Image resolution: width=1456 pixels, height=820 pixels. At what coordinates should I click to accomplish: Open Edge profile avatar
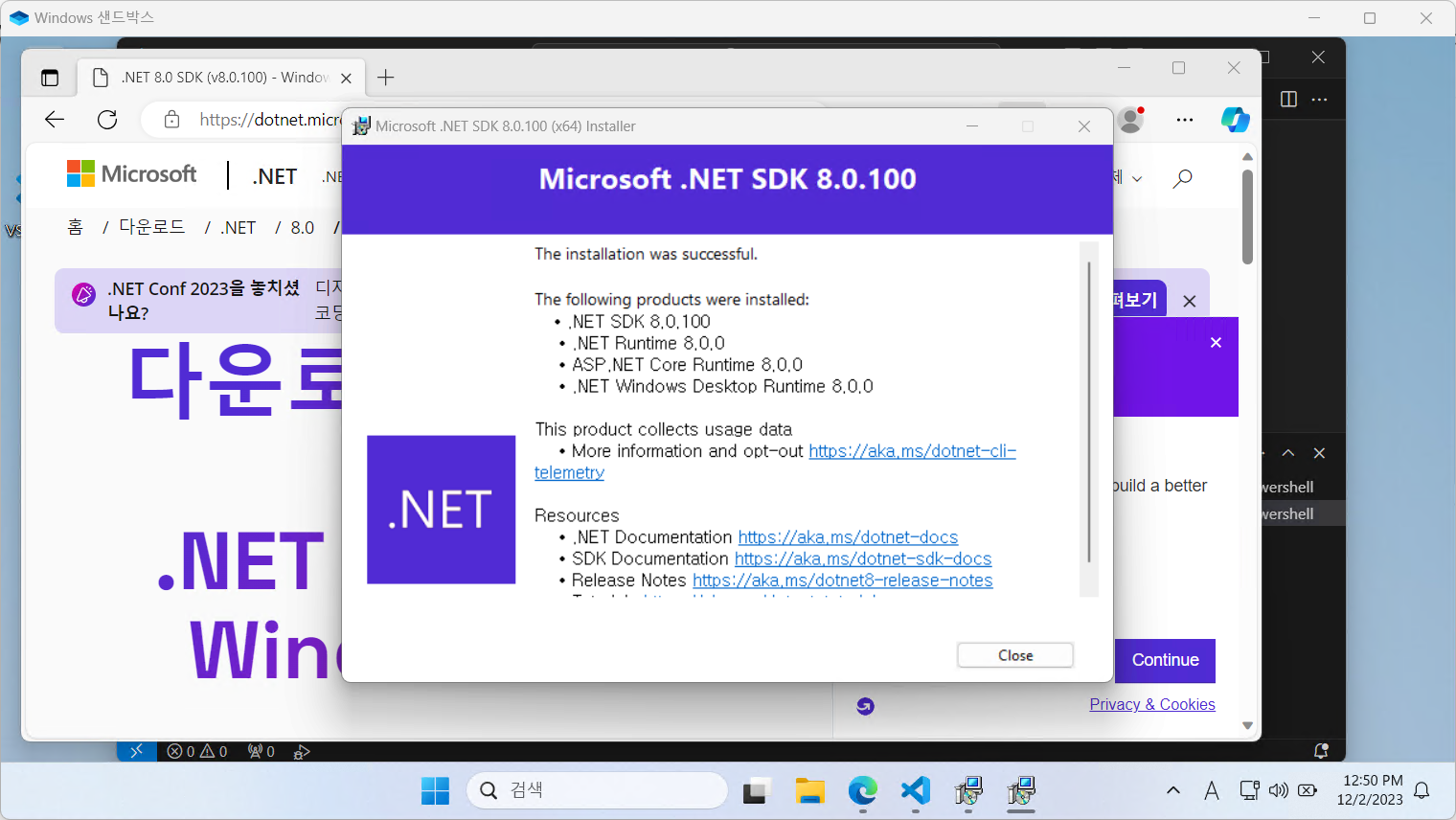1131,120
